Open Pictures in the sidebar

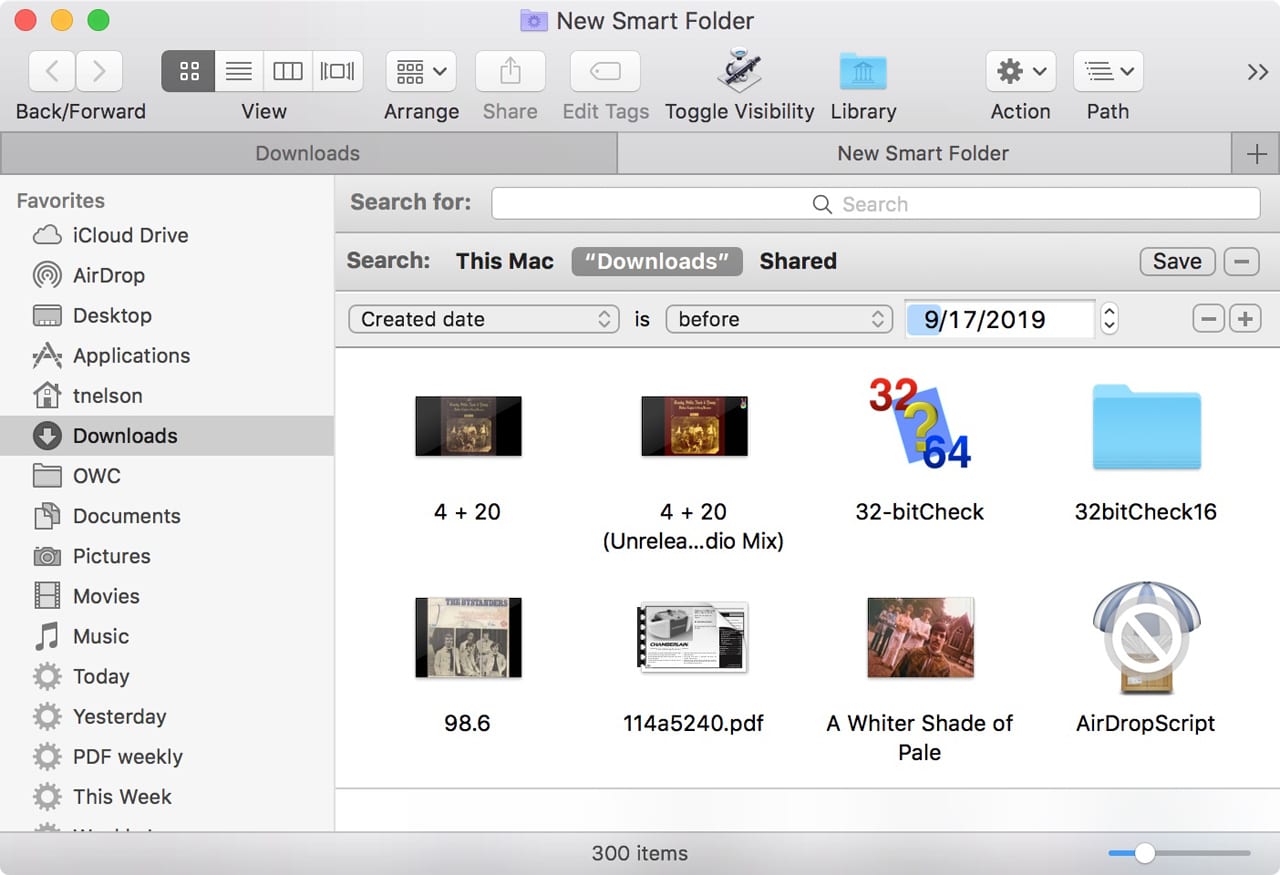[x=167, y=556]
